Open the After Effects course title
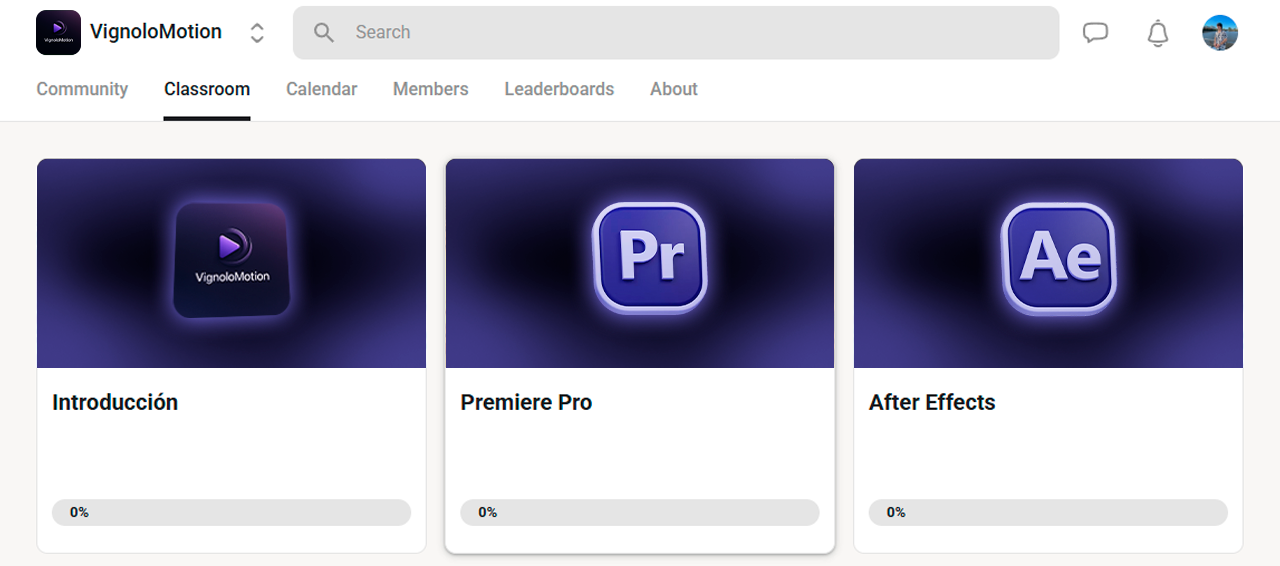The image size is (1280, 566). click(x=932, y=402)
